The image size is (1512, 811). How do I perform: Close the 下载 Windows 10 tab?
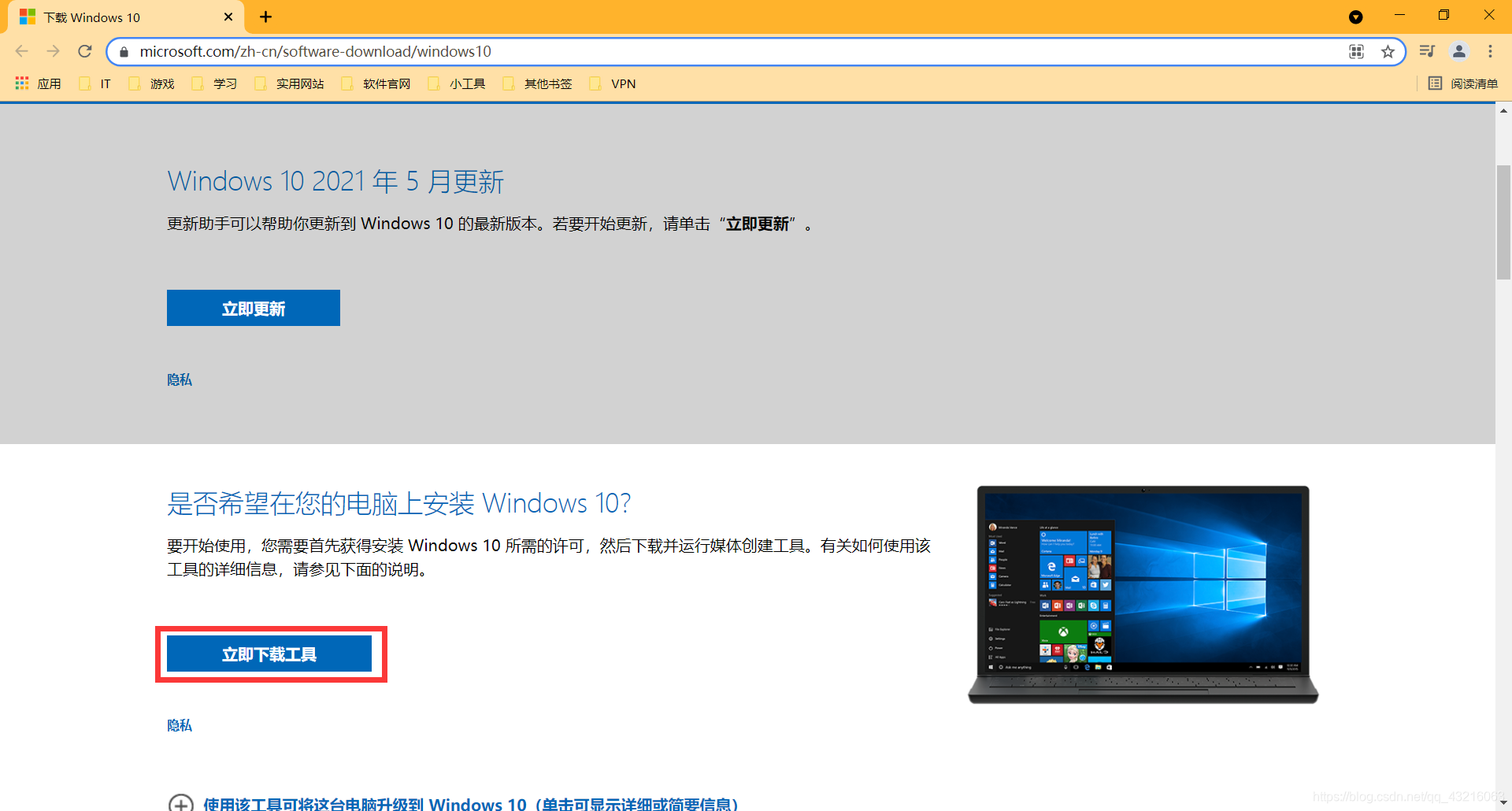(x=228, y=17)
